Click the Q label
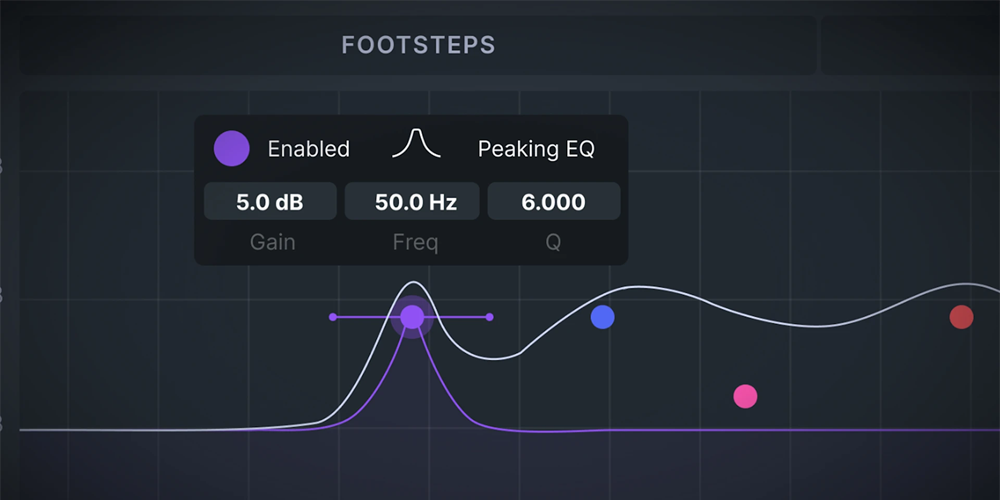This screenshot has height=500, width=1000. pyautogui.click(x=554, y=242)
